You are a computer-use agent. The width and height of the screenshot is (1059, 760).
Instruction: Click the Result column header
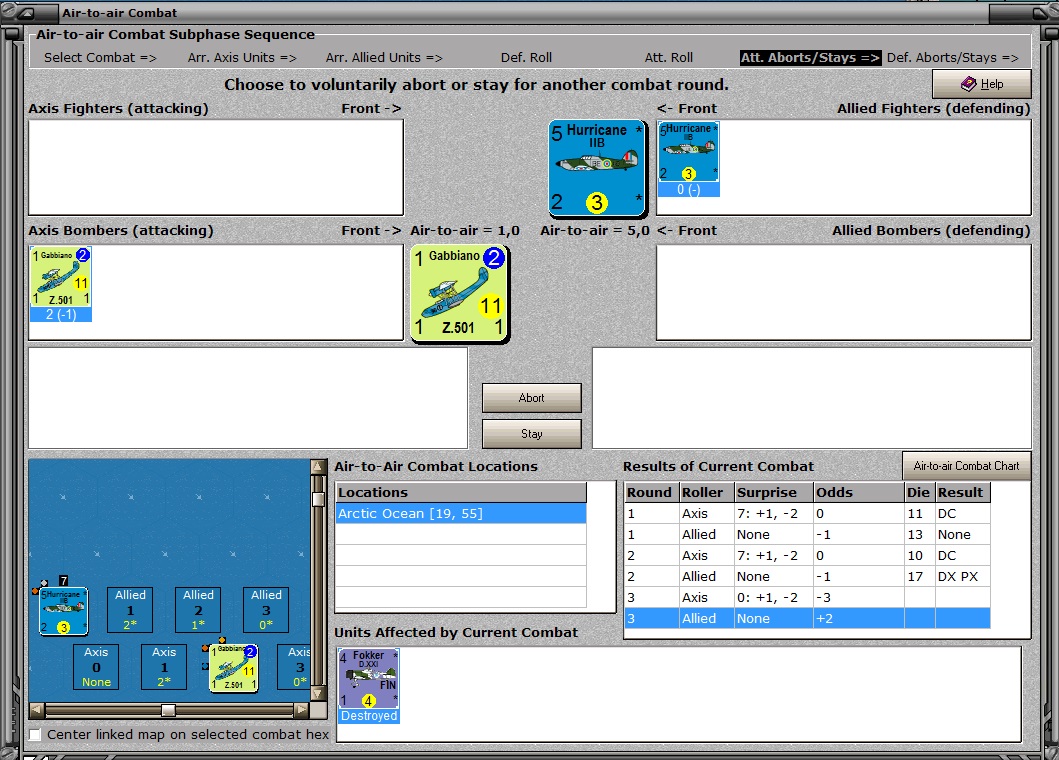pyautogui.click(x=963, y=492)
